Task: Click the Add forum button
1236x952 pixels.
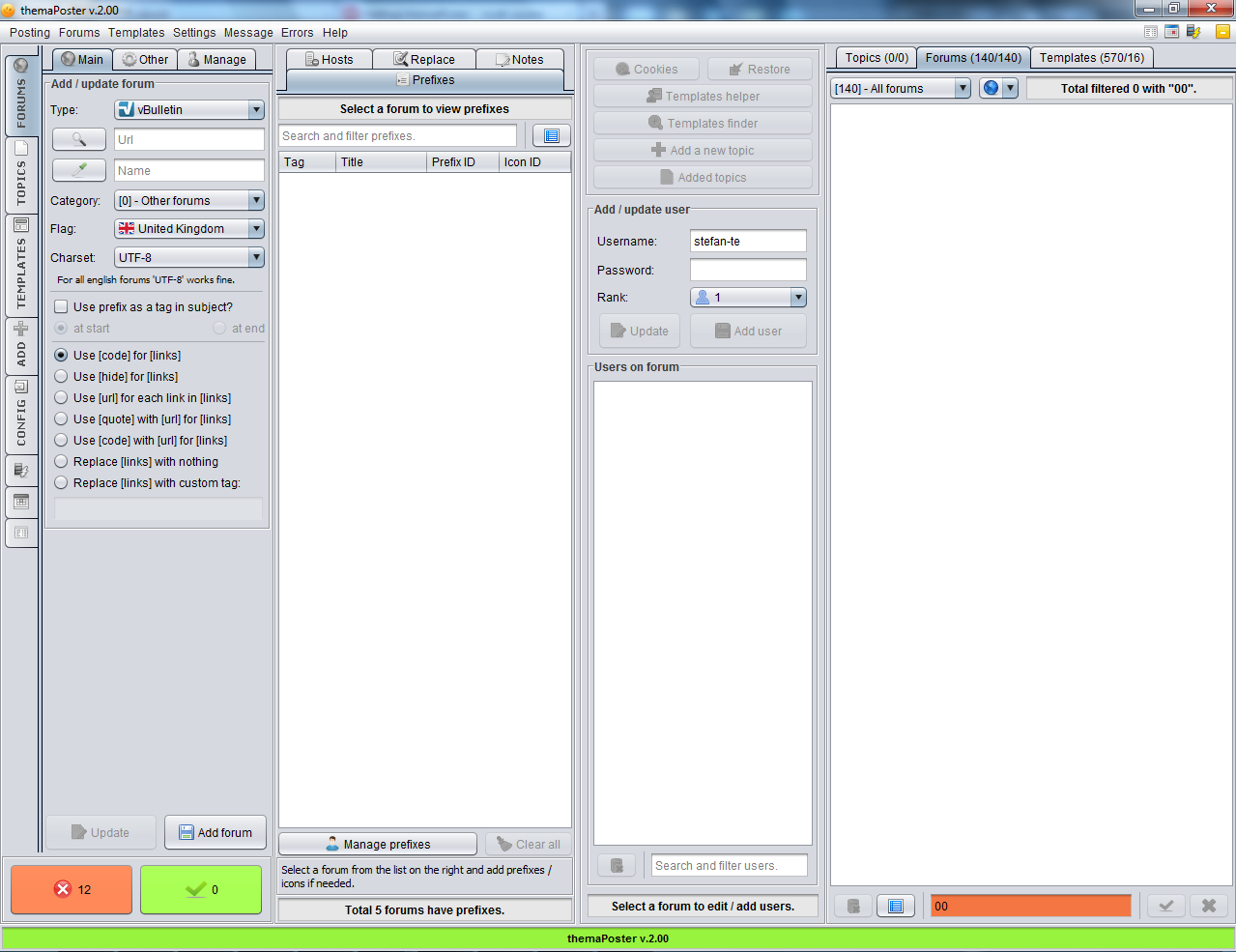Action: coord(216,832)
